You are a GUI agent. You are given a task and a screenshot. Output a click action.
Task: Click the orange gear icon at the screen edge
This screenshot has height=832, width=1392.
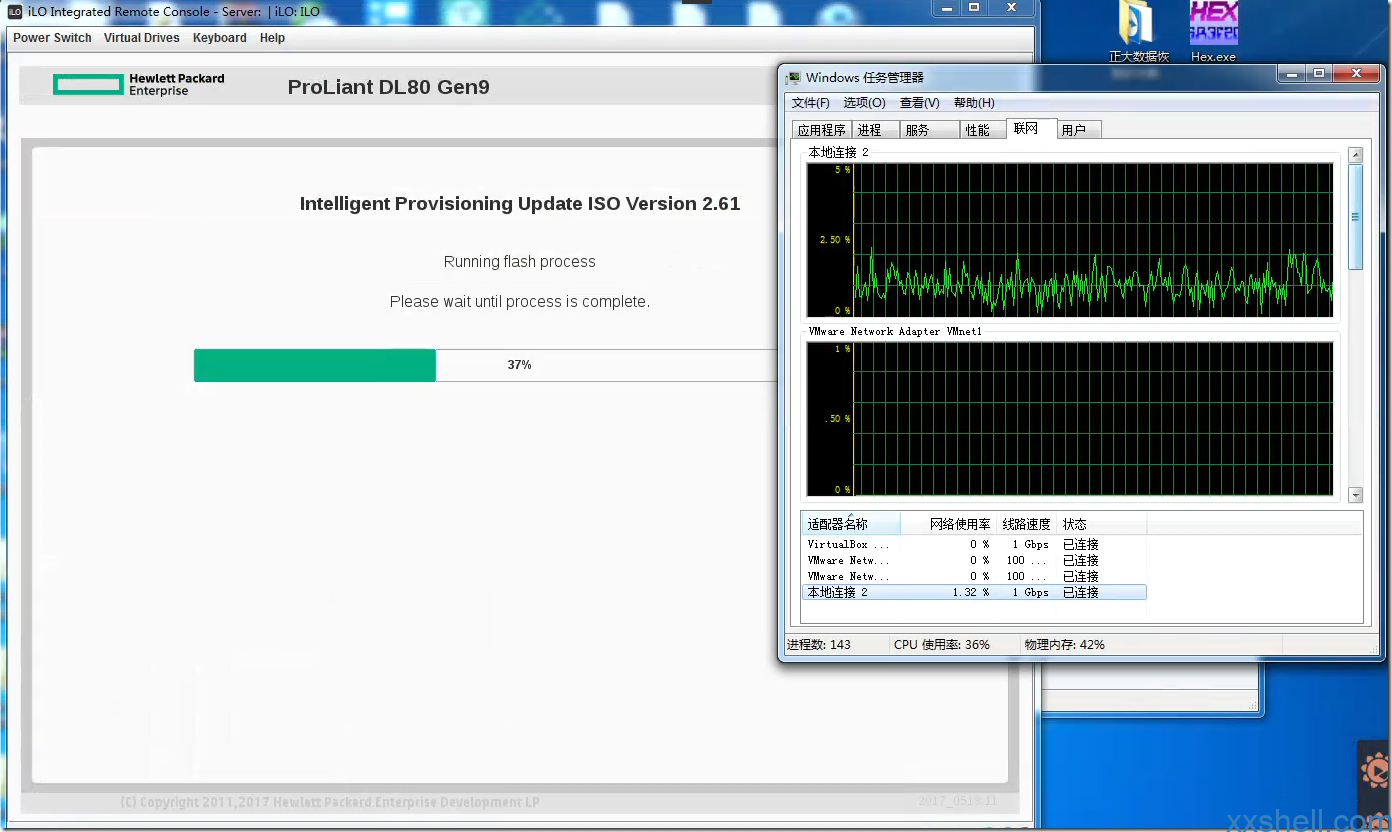[1376, 770]
